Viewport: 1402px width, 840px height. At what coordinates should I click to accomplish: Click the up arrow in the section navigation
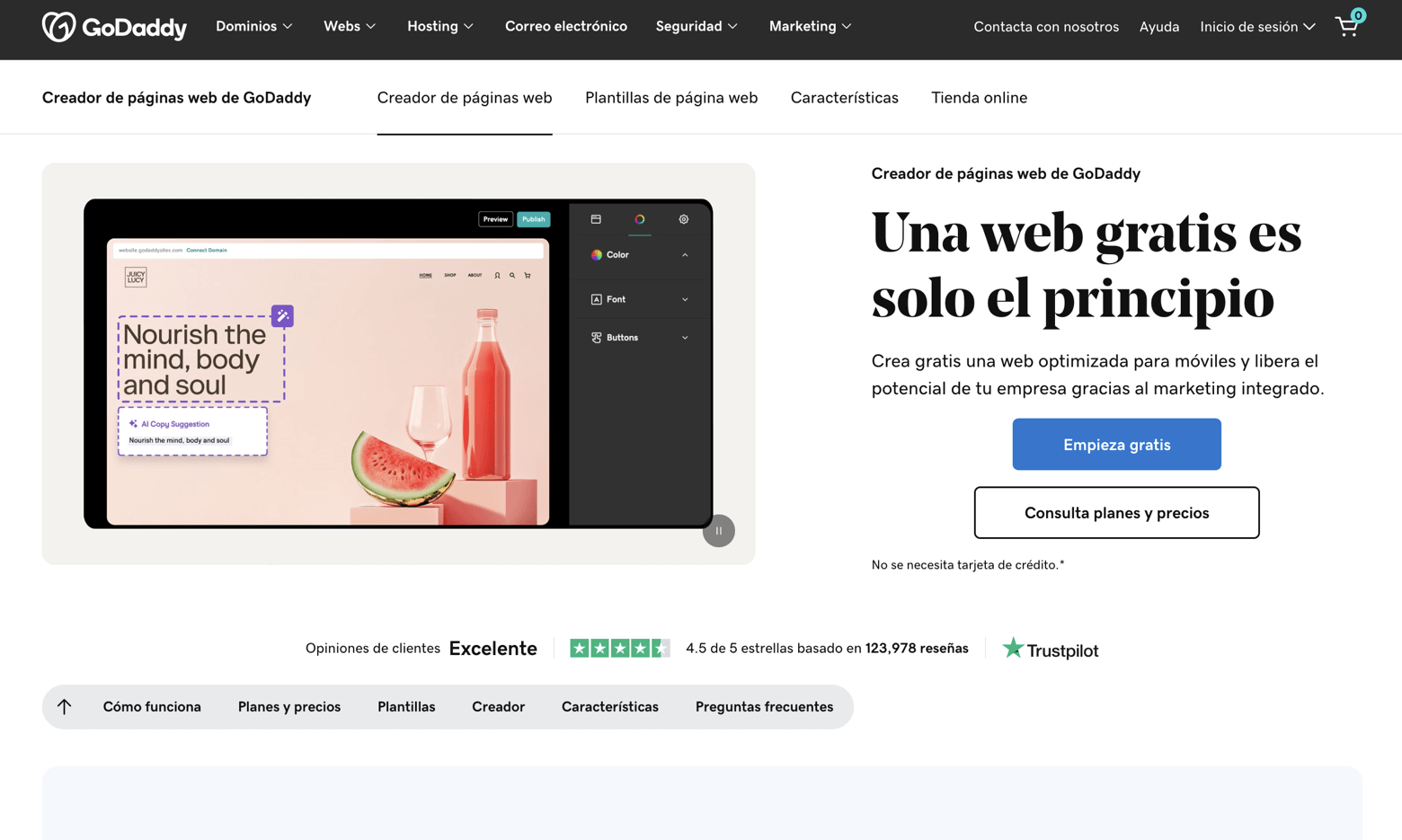(65, 707)
